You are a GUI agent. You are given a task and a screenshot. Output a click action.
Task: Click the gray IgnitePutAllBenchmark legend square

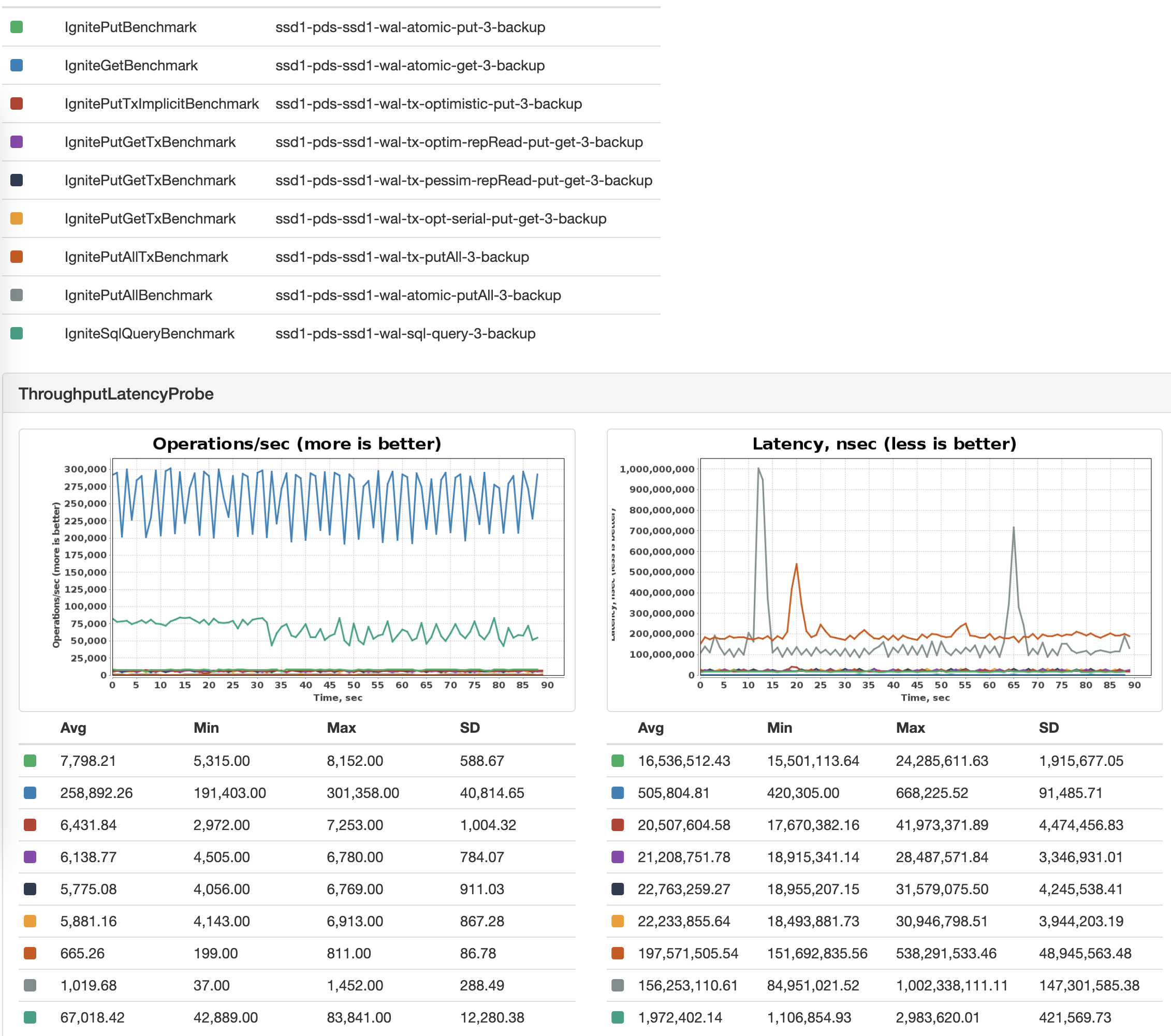[17, 295]
